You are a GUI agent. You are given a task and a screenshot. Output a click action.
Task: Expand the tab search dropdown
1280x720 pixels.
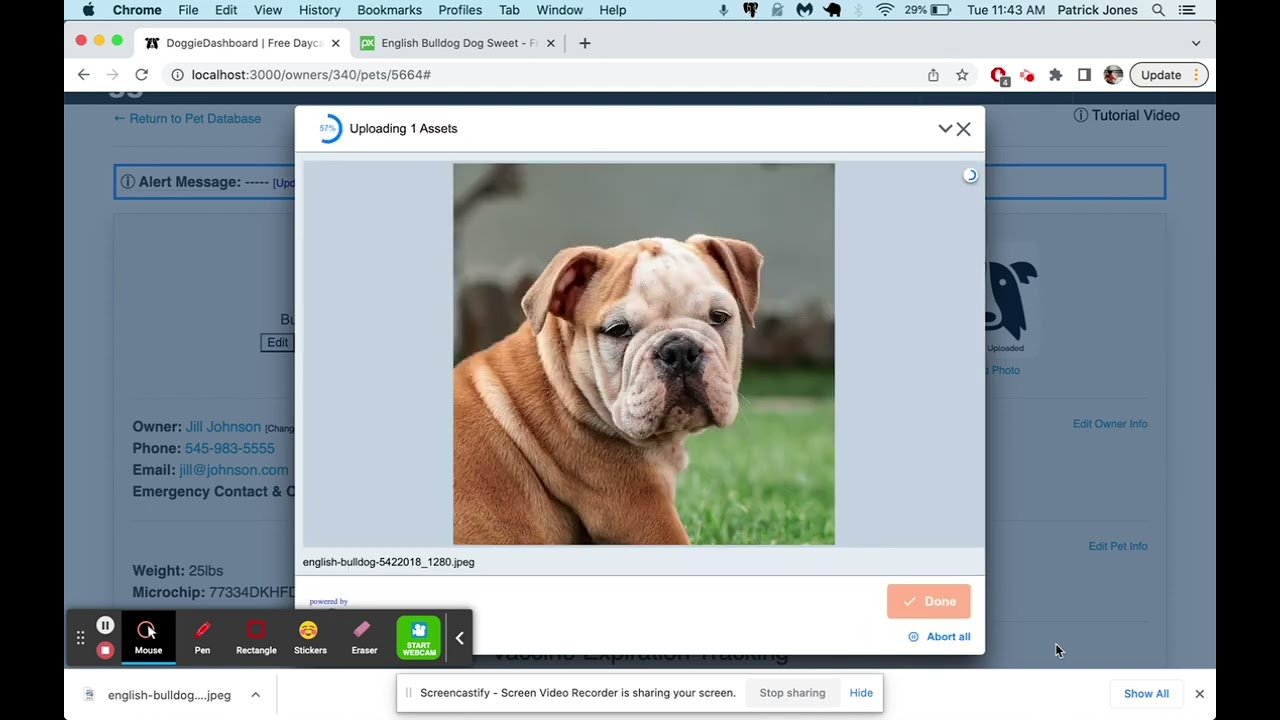1196,43
